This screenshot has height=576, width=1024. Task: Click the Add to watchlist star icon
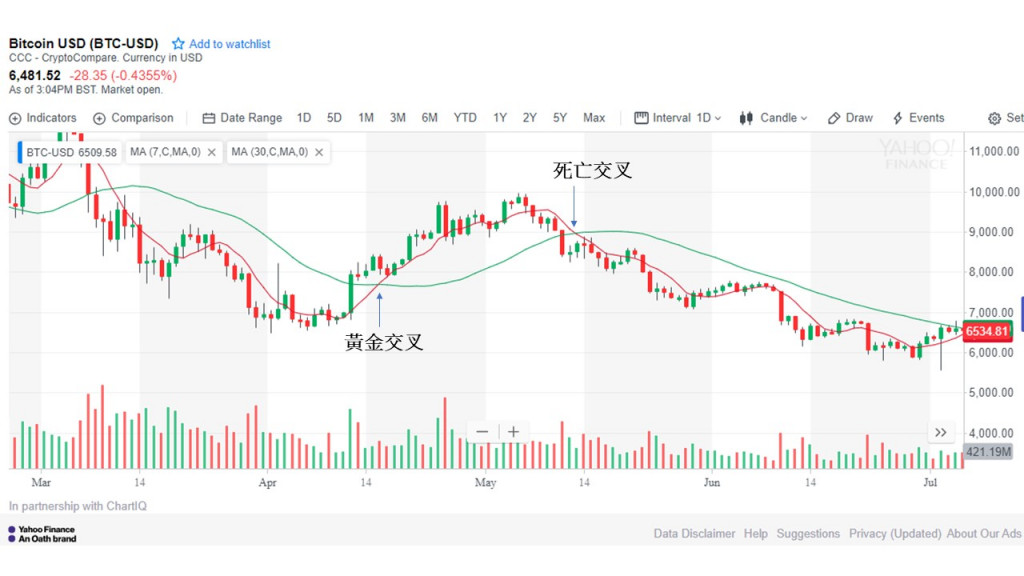[178, 44]
